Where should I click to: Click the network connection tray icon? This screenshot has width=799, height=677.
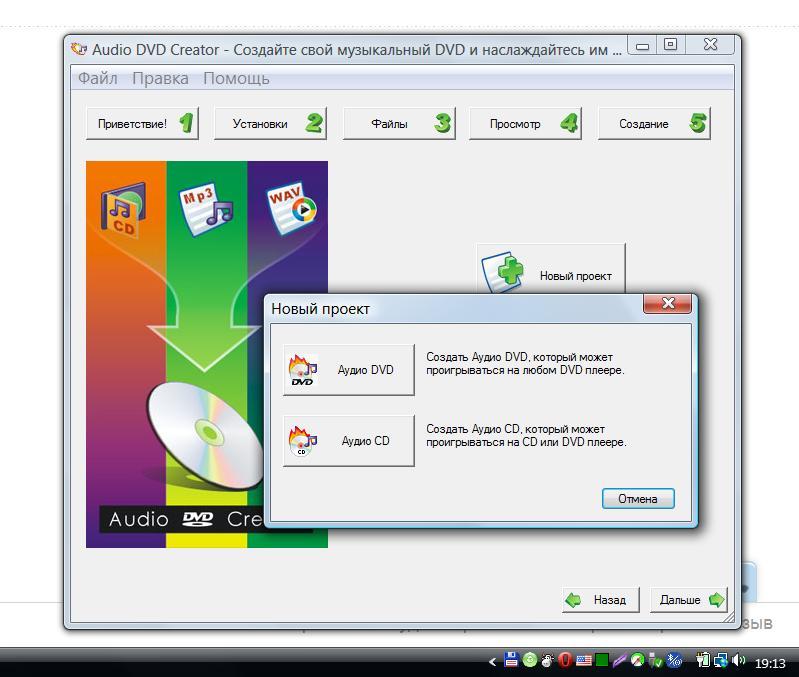[721, 661]
